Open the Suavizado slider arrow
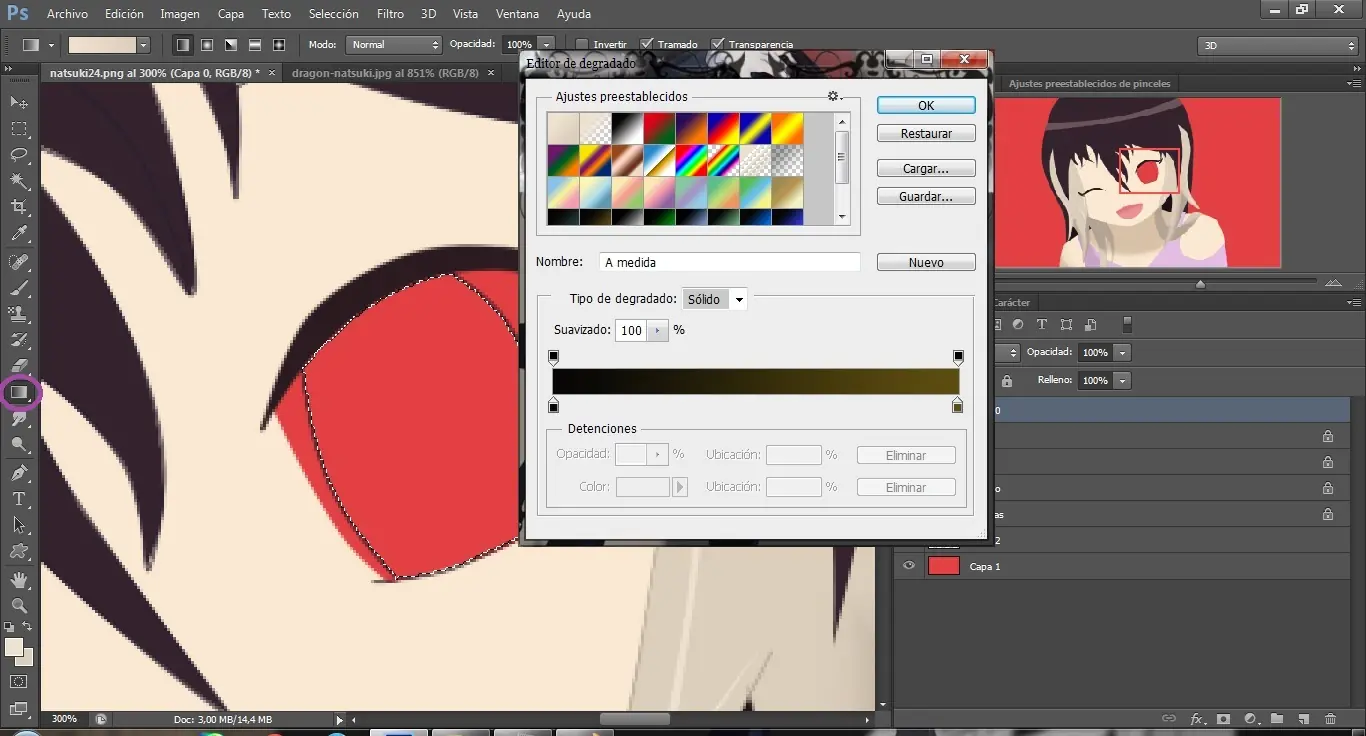This screenshot has height=736, width=1366. tap(657, 330)
